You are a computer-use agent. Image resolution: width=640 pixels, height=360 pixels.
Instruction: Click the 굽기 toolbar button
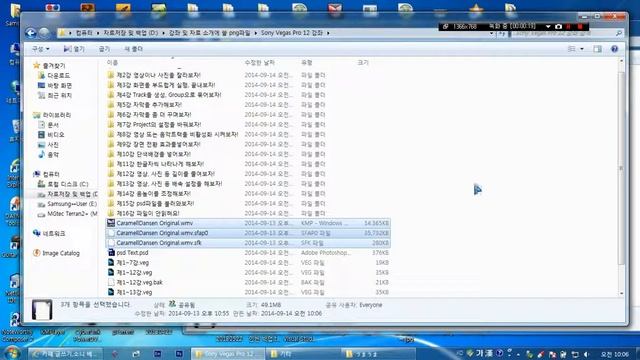(x=104, y=49)
